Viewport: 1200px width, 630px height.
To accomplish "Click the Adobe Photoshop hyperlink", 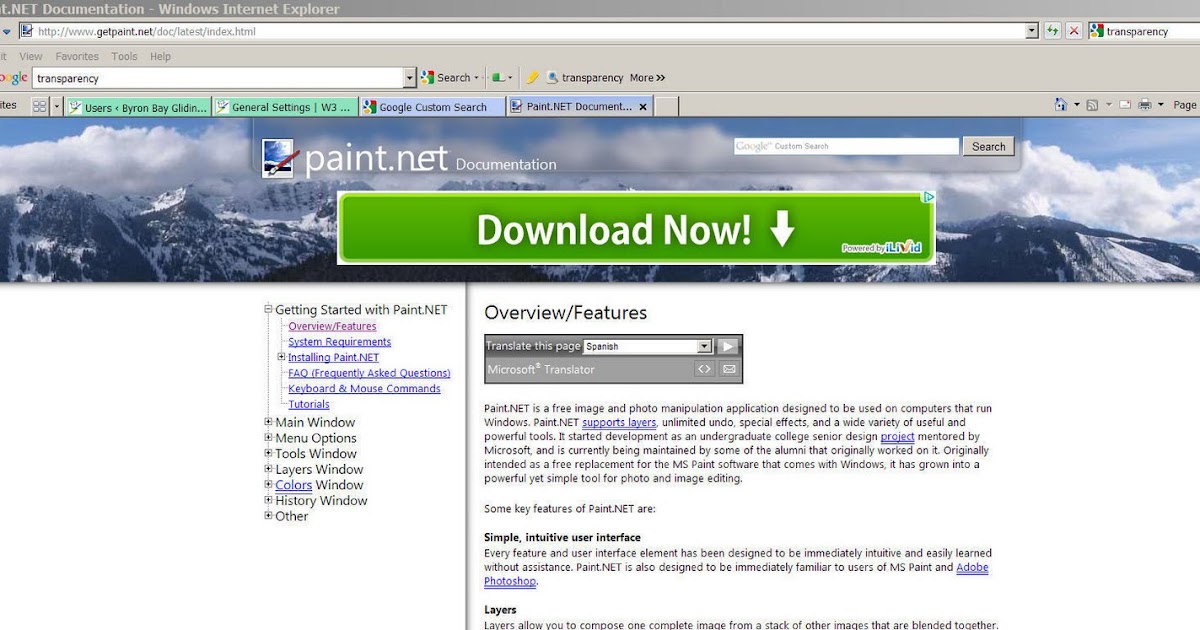I will [972, 567].
